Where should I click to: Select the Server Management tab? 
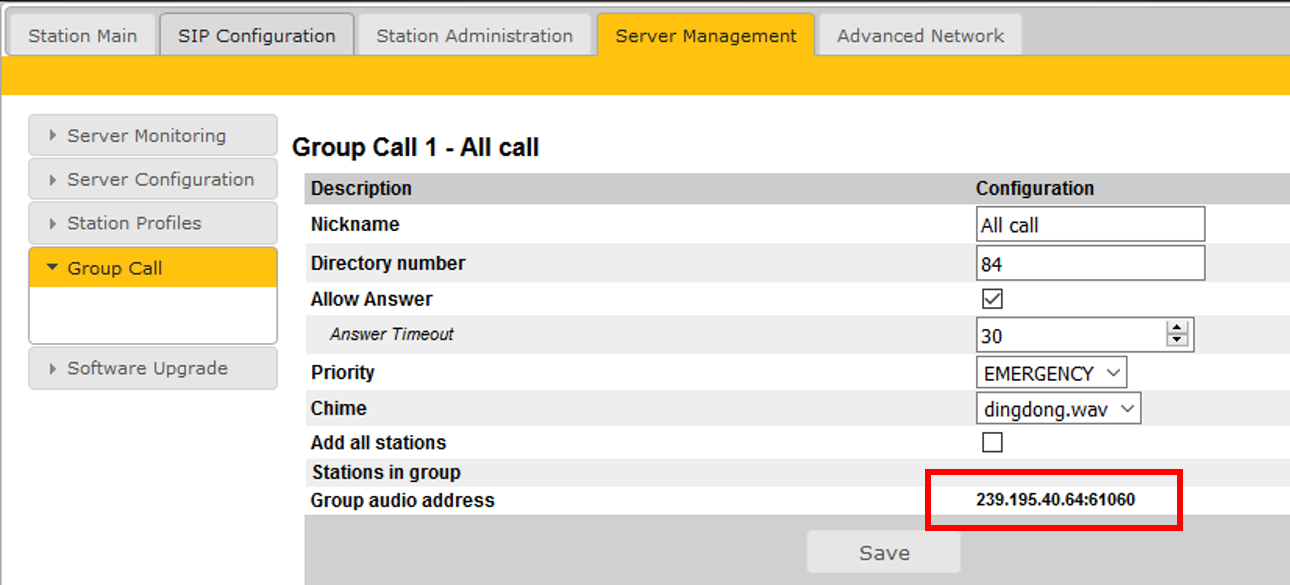[706, 36]
